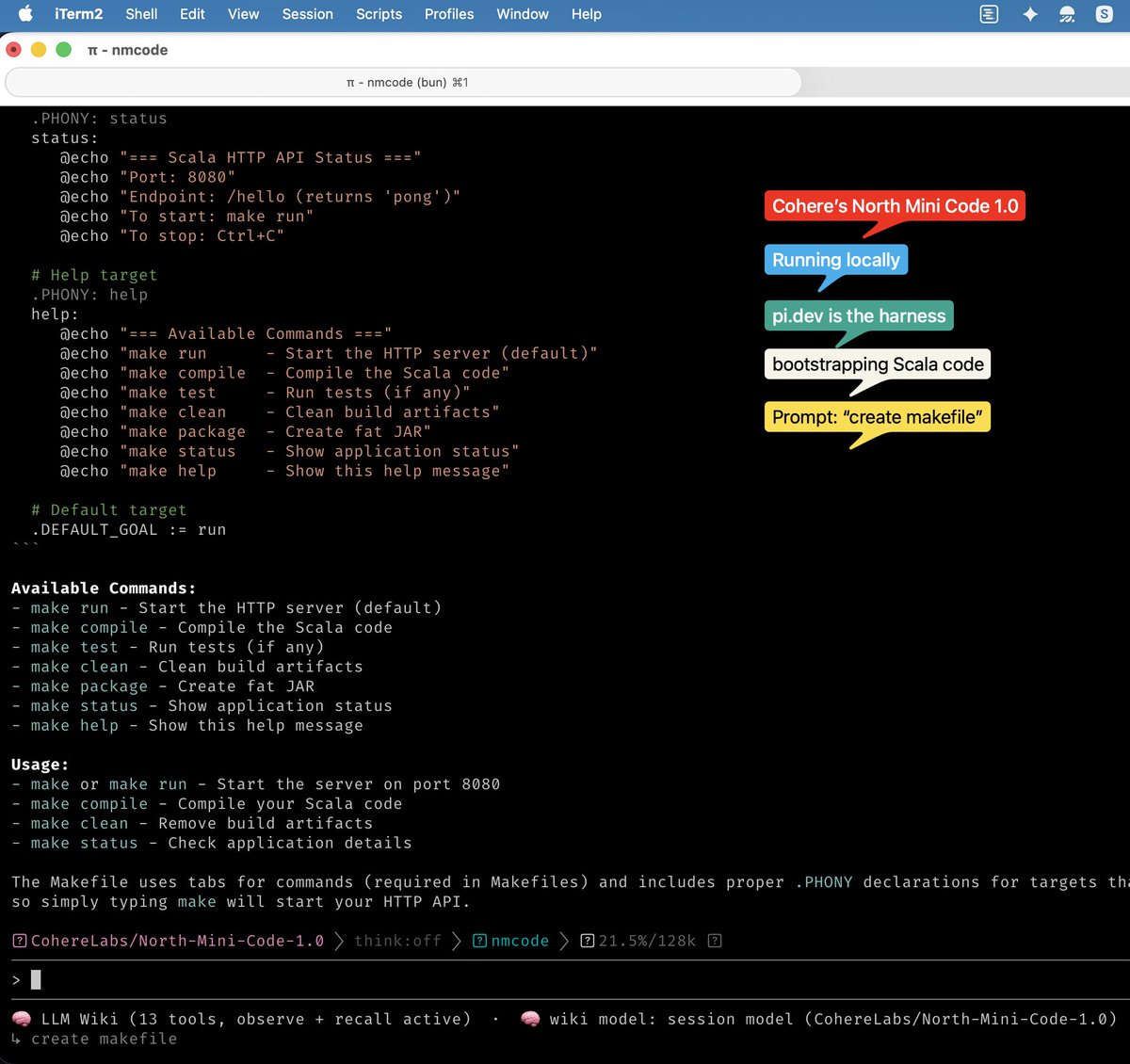
Task: Click the Prompt: "create makefile" yellow label
Action: pyautogui.click(x=878, y=417)
